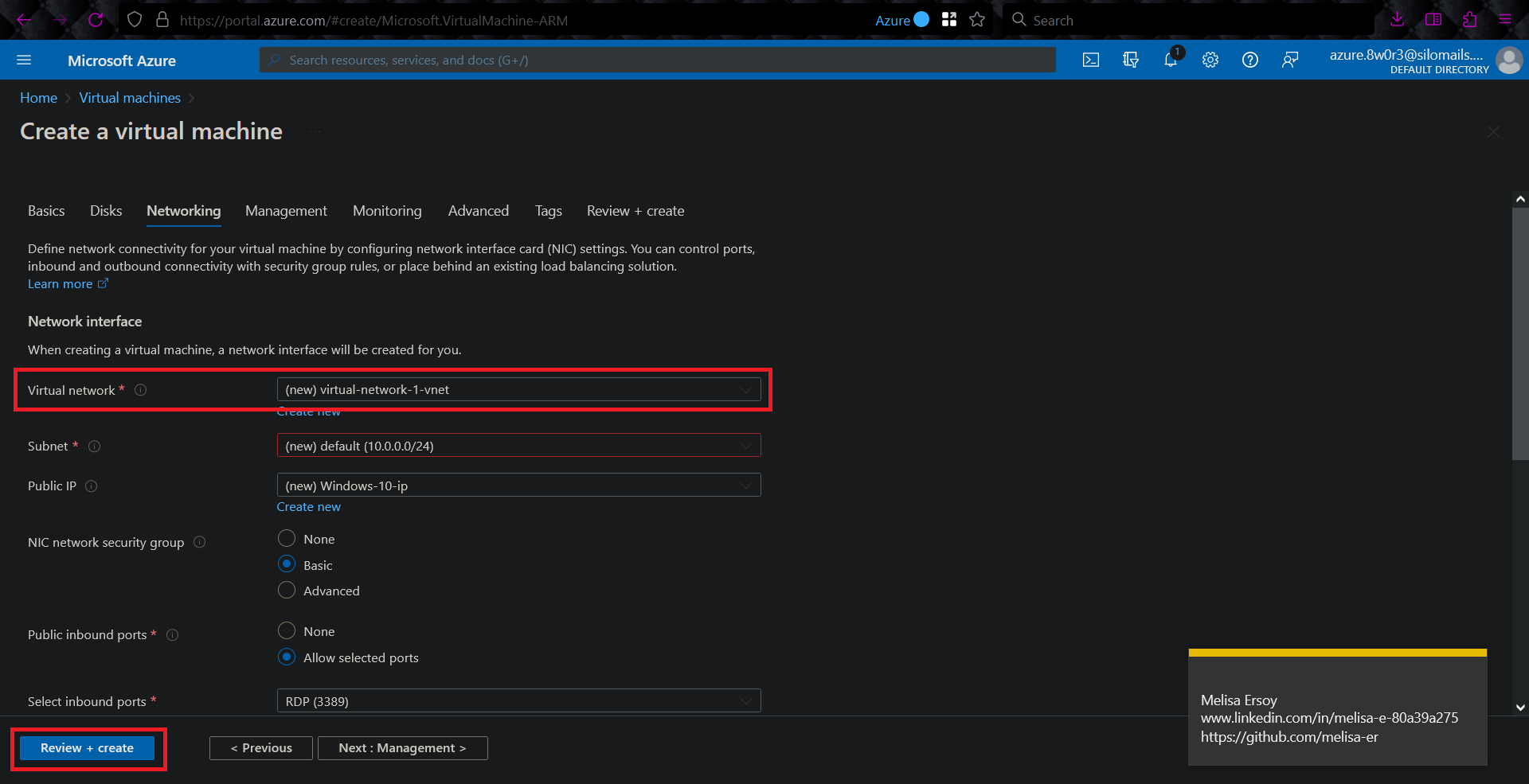
Task: Expand the Virtual network dropdown
Action: click(x=518, y=390)
